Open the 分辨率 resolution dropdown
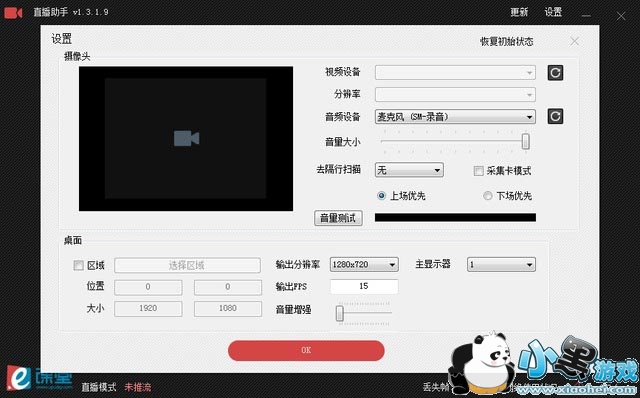Image resolution: width=640 pixels, height=398 pixels. [x=455, y=94]
